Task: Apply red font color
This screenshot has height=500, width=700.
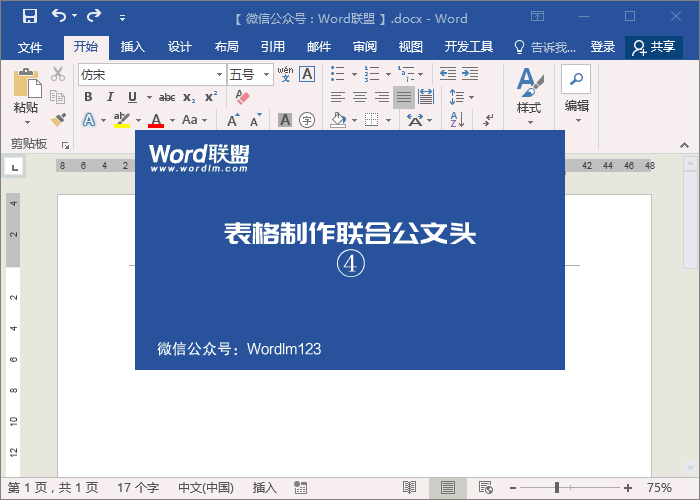Action: (x=156, y=120)
